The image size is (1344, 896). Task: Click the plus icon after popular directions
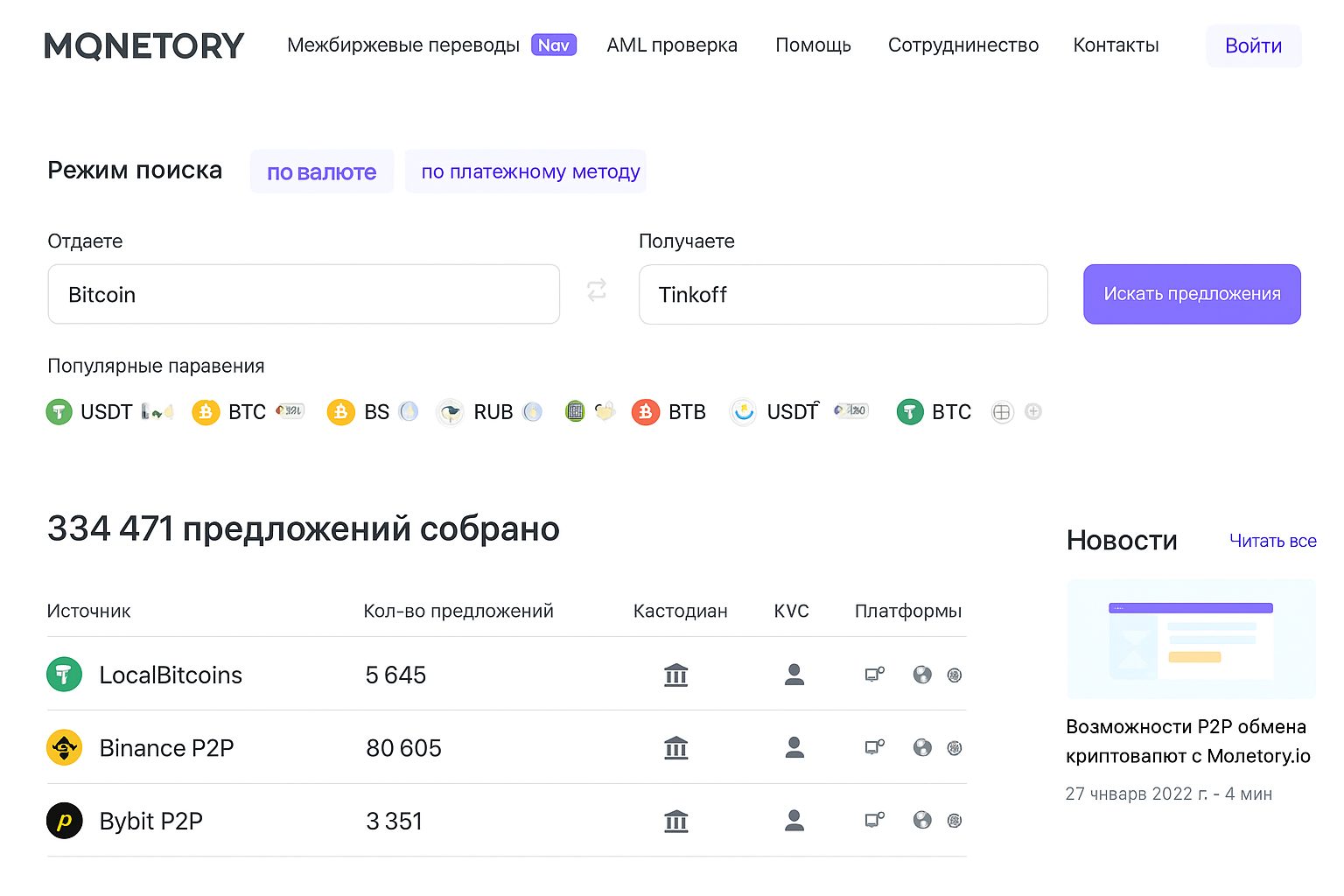coord(1033,411)
